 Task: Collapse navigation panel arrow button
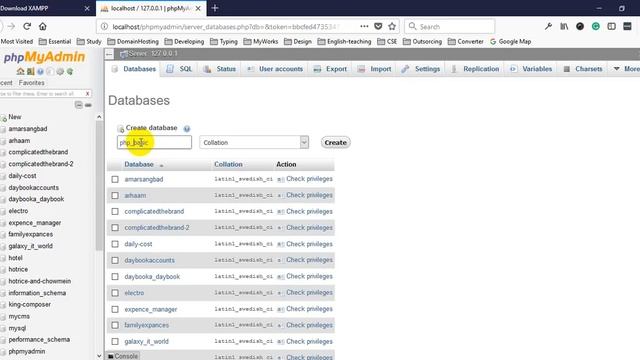(109, 54)
